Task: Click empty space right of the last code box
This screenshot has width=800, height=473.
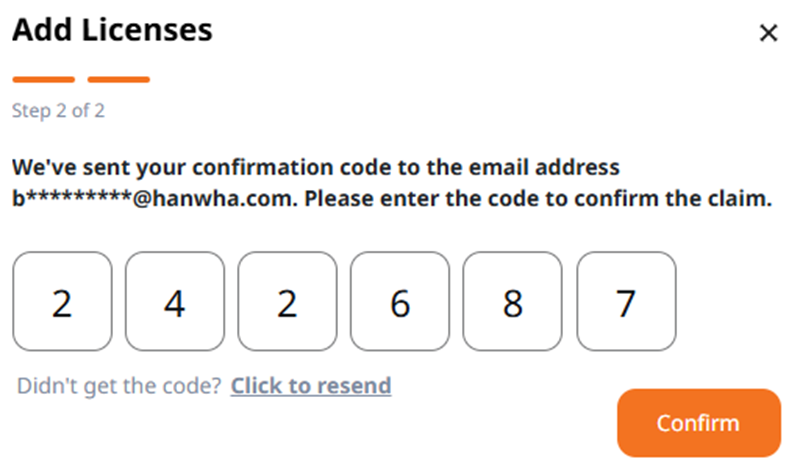Action: [x=735, y=301]
